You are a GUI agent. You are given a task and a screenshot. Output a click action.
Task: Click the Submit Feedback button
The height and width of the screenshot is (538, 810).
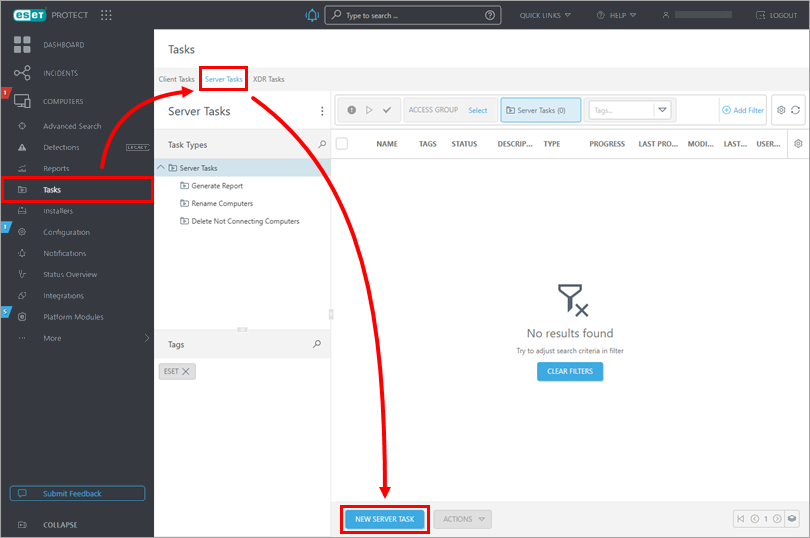(x=77, y=494)
